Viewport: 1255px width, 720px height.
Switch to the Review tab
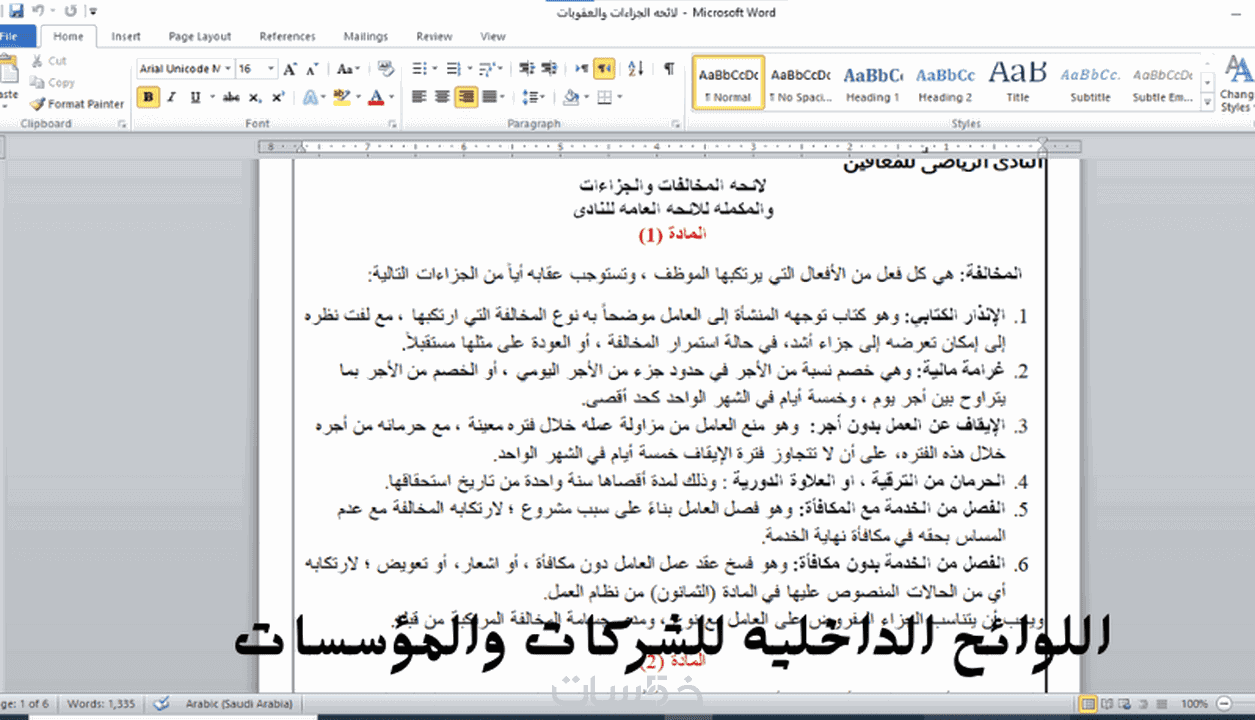(x=434, y=36)
